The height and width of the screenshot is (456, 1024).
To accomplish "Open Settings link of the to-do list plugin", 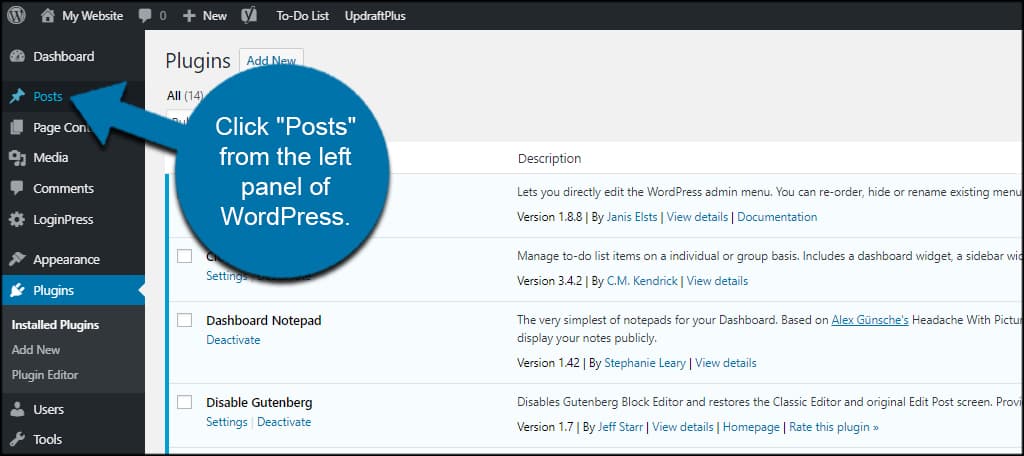I will [227, 276].
